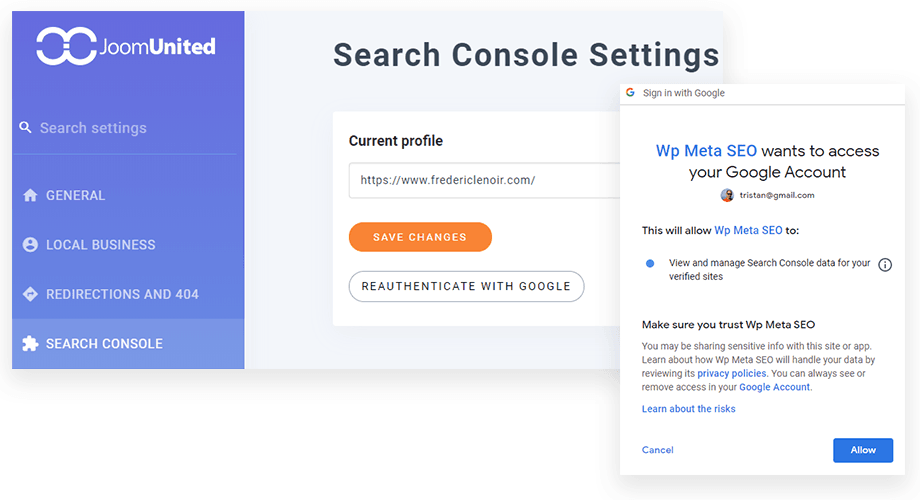The image size is (920, 500).
Task: Open the Local Business tab
Action: (x=100, y=244)
